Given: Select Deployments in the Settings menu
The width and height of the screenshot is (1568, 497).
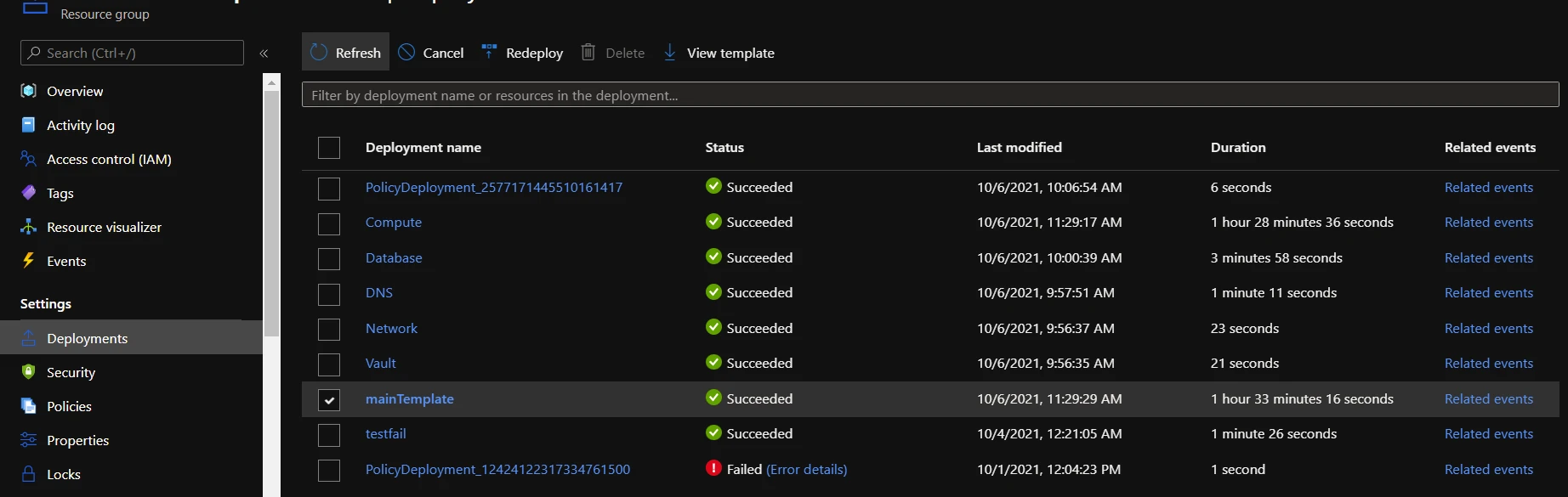Looking at the screenshot, I should (x=131, y=338).
